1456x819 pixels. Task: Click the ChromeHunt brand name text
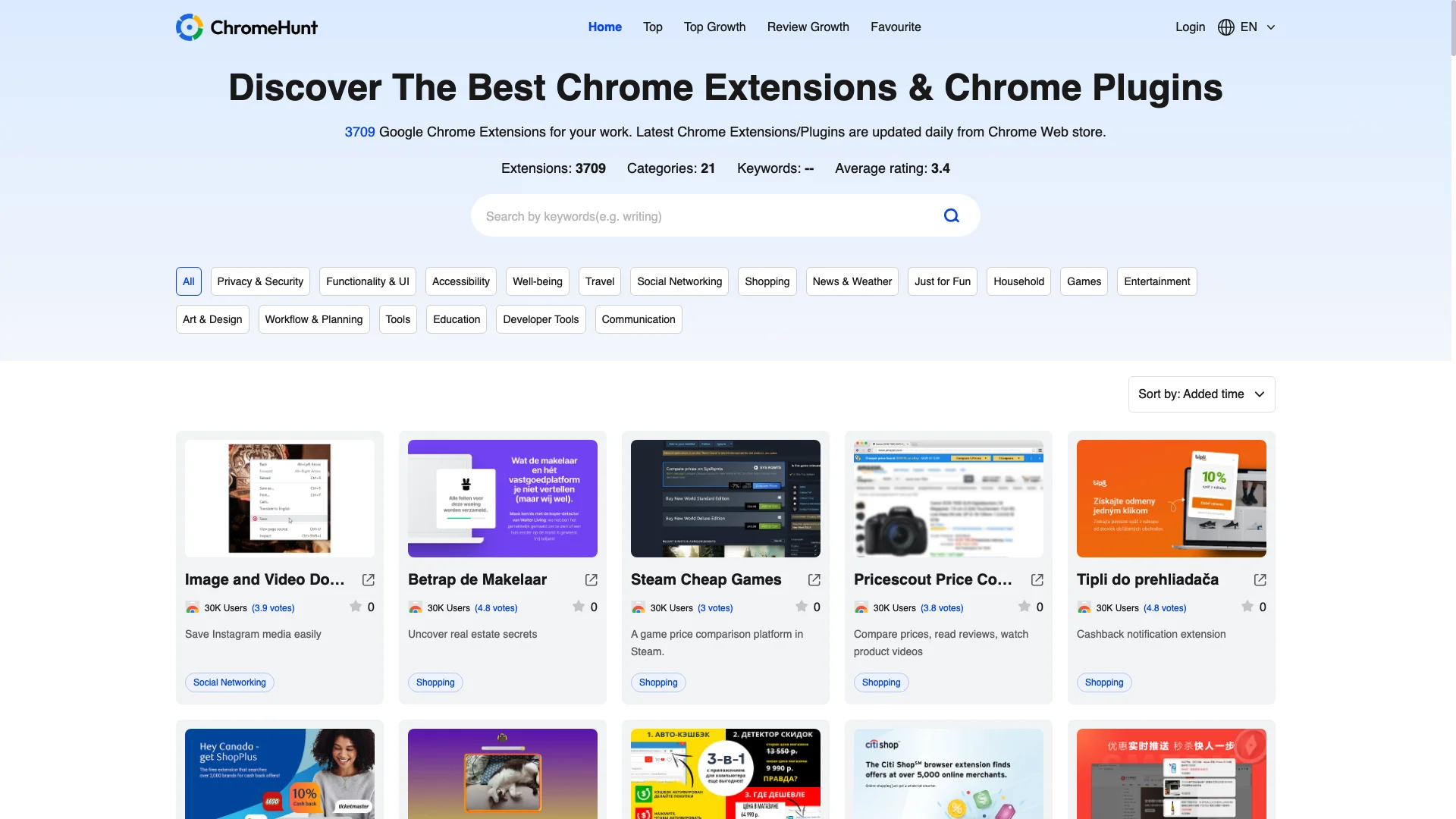point(264,28)
